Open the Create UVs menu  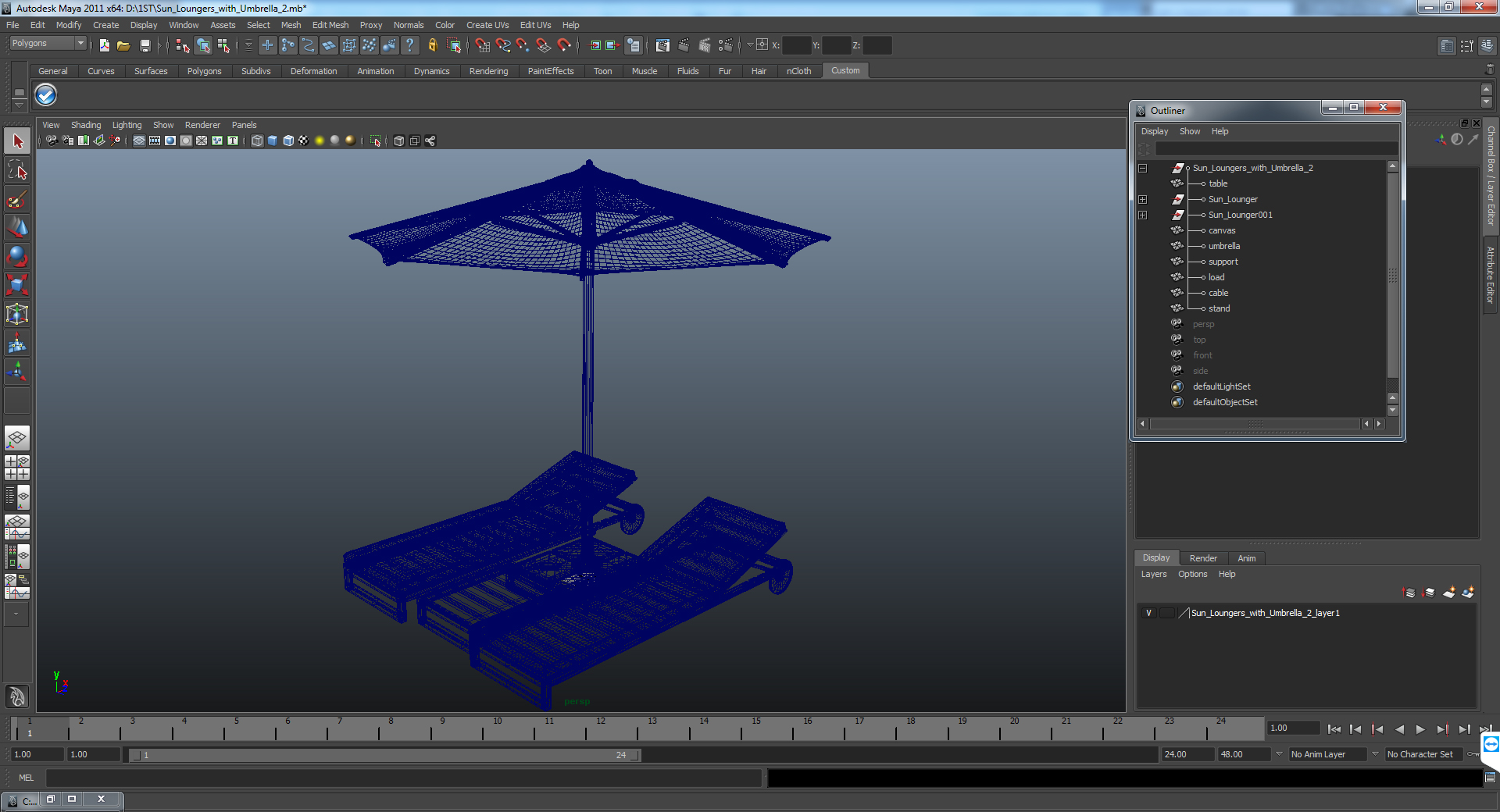tap(487, 25)
